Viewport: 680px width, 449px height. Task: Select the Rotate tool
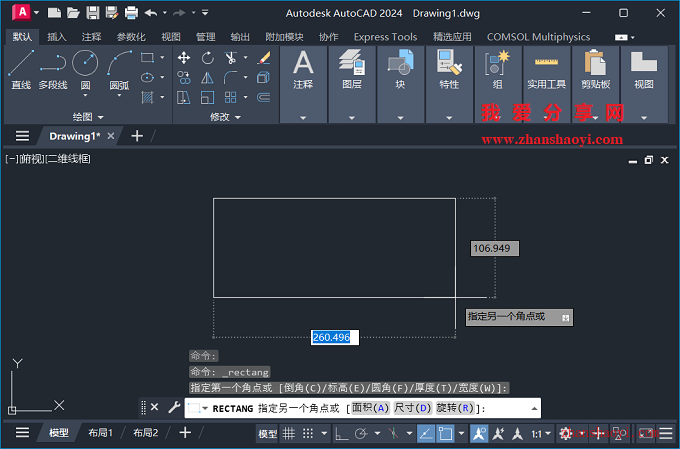click(207, 57)
